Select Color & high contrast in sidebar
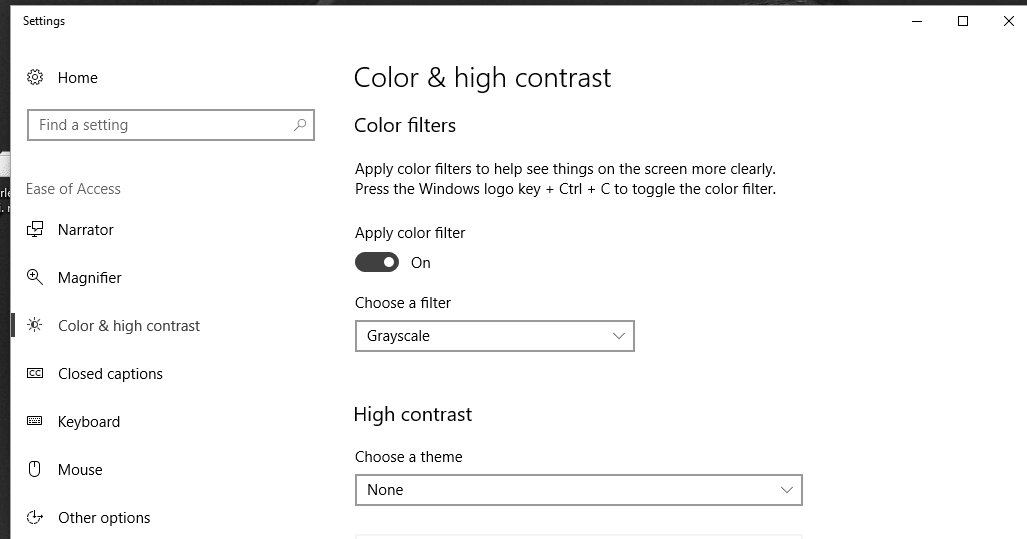 [129, 325]
